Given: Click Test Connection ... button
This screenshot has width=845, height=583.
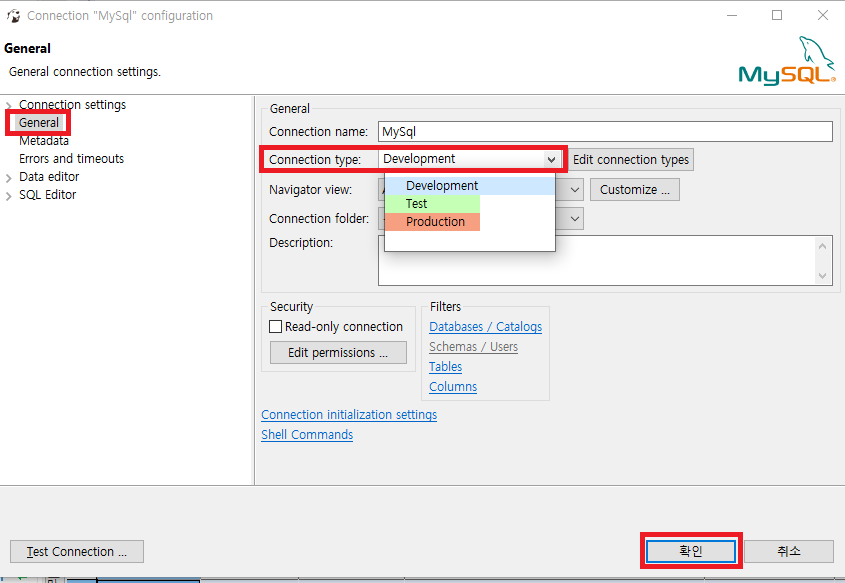Looking at the screenshot, I should [x=77, y=552].
